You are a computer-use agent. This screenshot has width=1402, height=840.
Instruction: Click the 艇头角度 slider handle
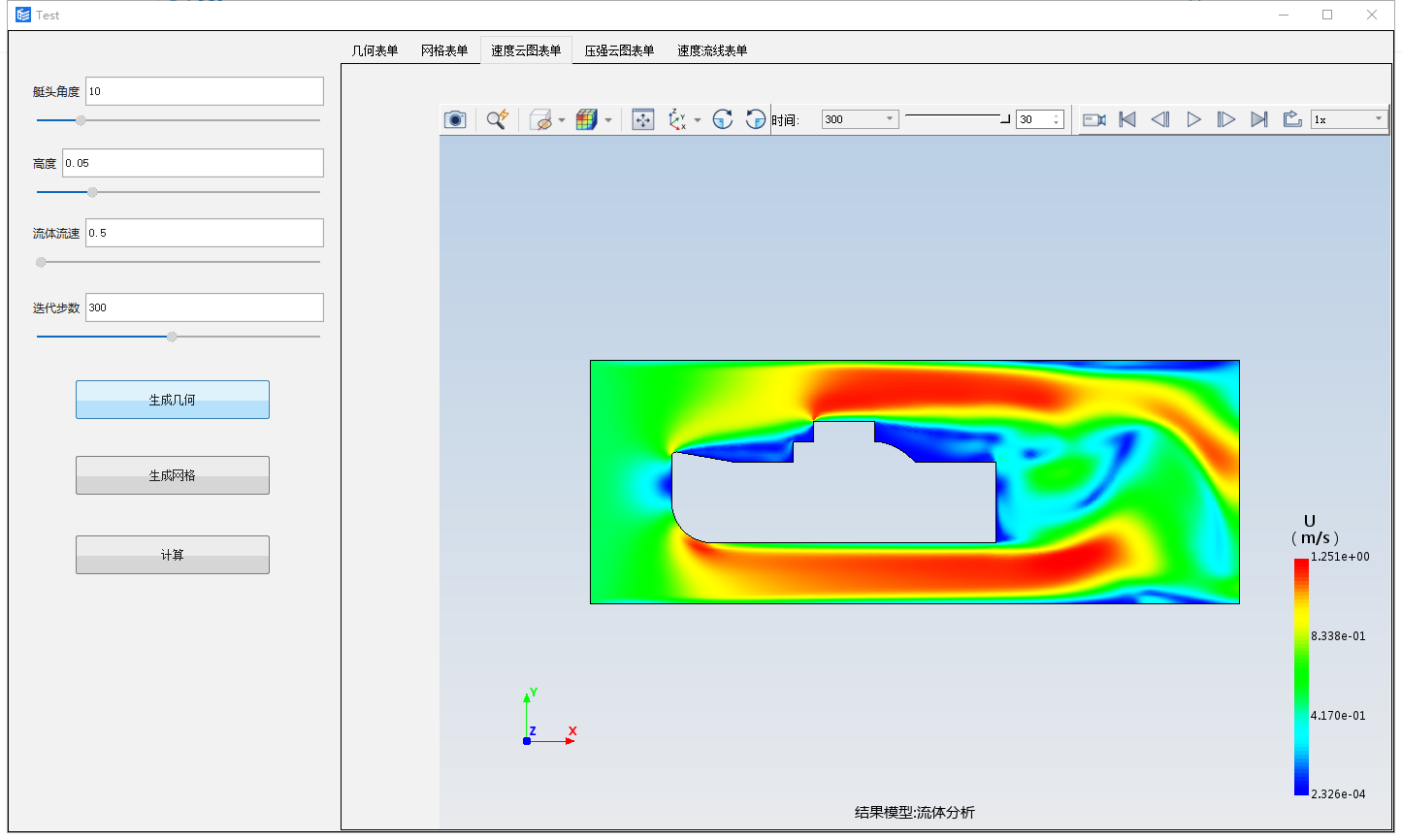pyautogui.click(x=81, y=120)
